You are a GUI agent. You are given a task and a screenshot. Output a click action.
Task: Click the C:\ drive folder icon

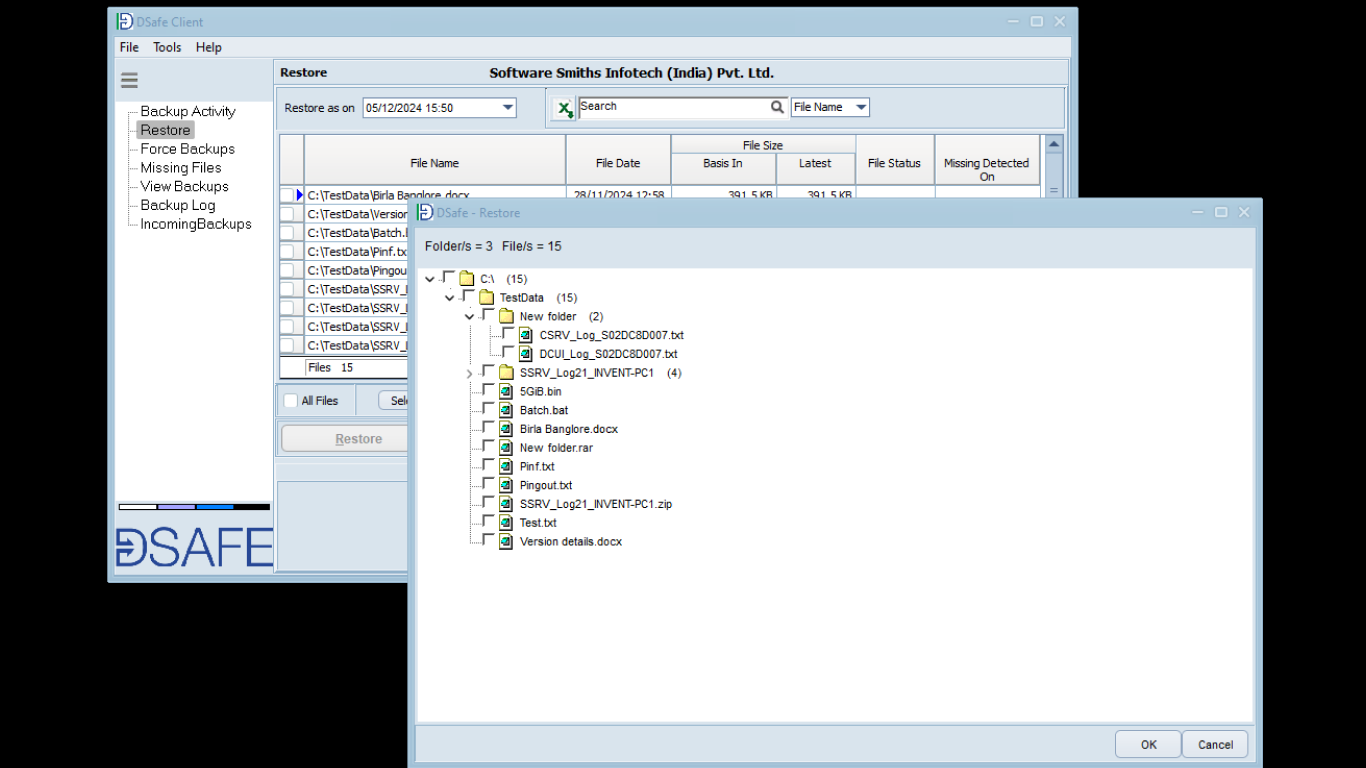[467, 279]
